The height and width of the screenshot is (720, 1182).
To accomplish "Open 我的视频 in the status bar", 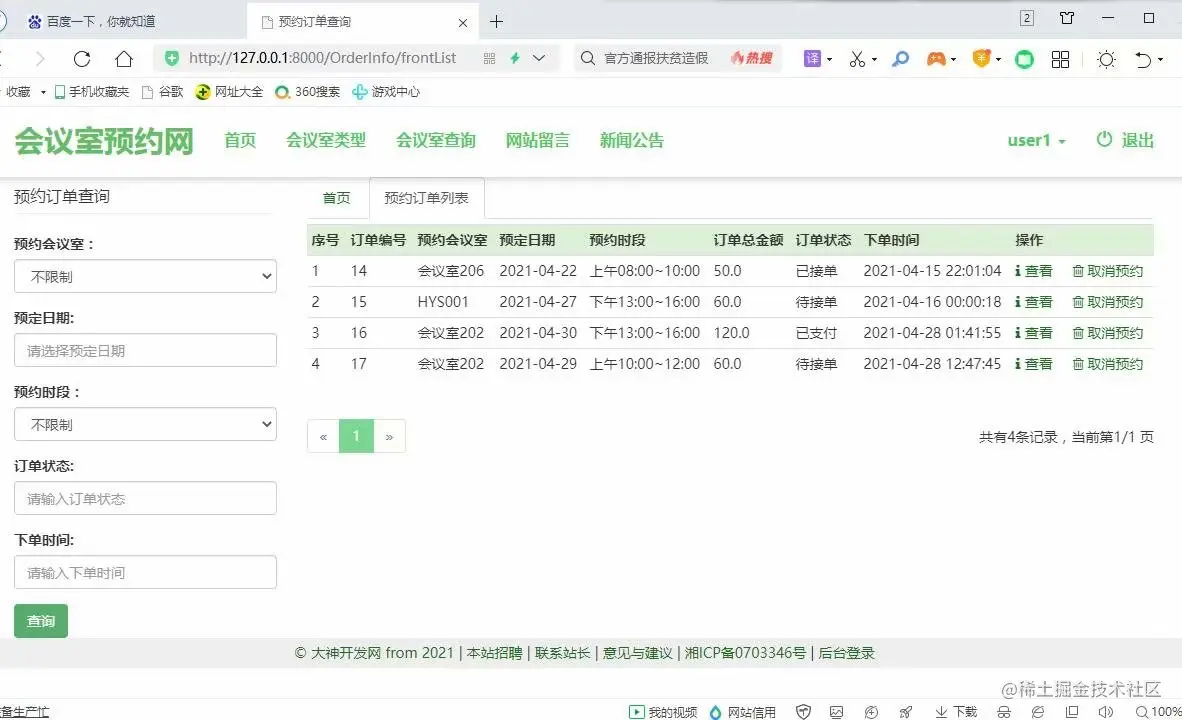I will [x=663, y=712].
